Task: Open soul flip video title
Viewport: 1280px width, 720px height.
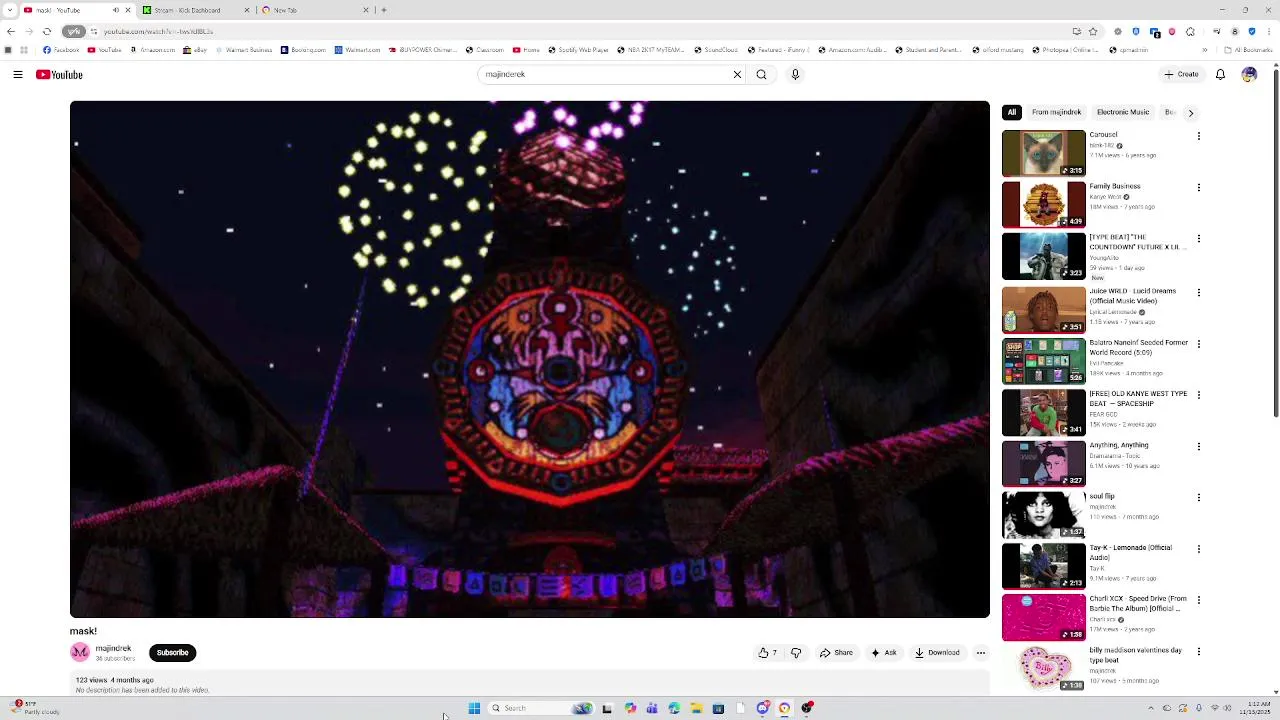Action: click(1102, 496)
